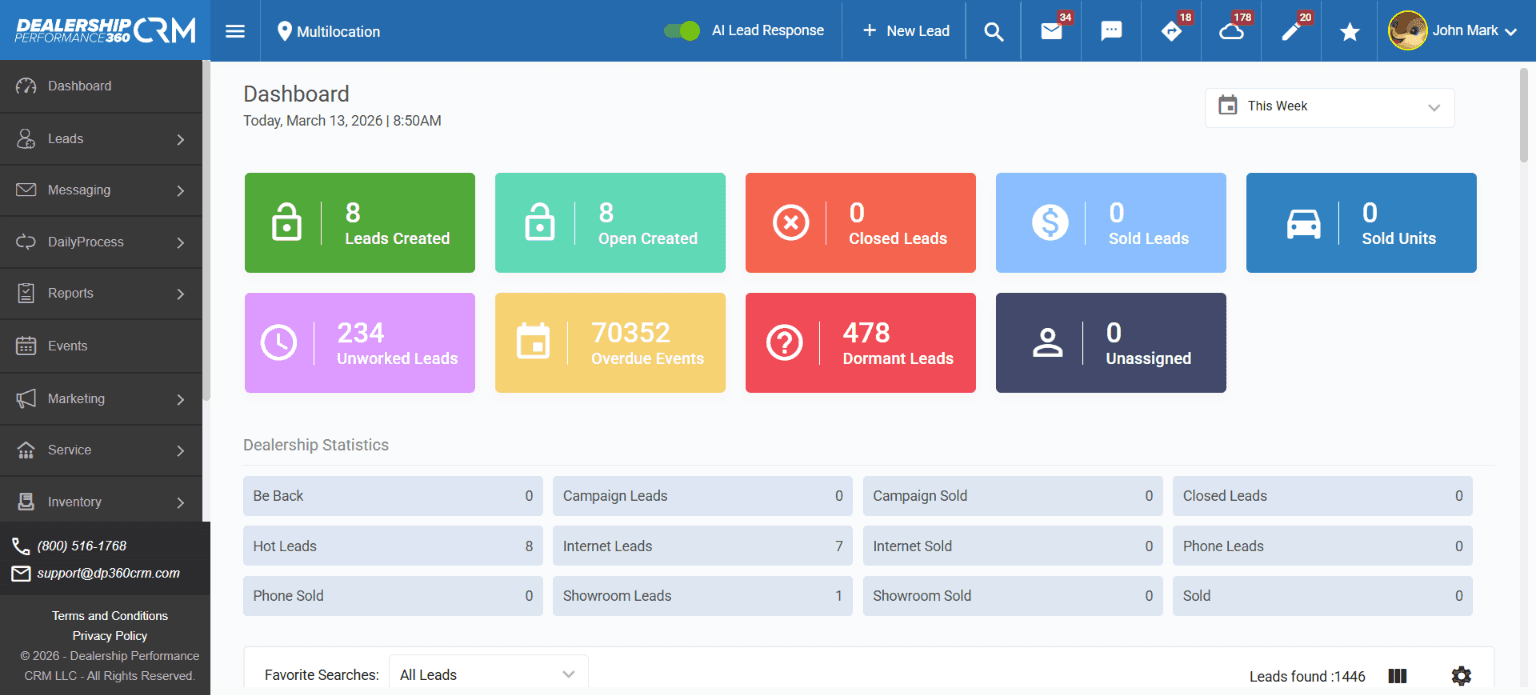Toggle the AI Lead Response switch

click(x=682, y=31)
